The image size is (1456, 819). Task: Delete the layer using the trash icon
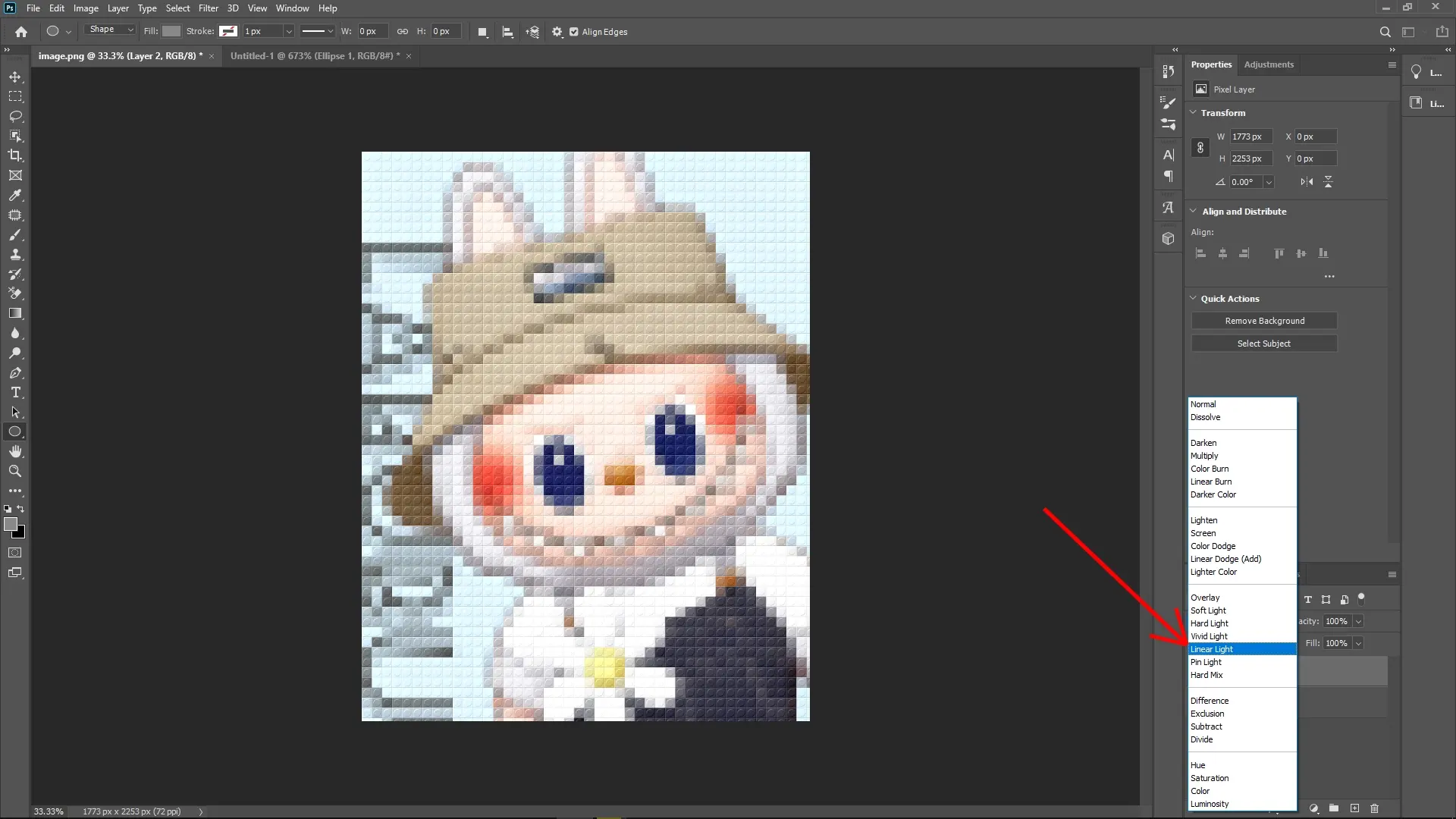click(1373, 809)
